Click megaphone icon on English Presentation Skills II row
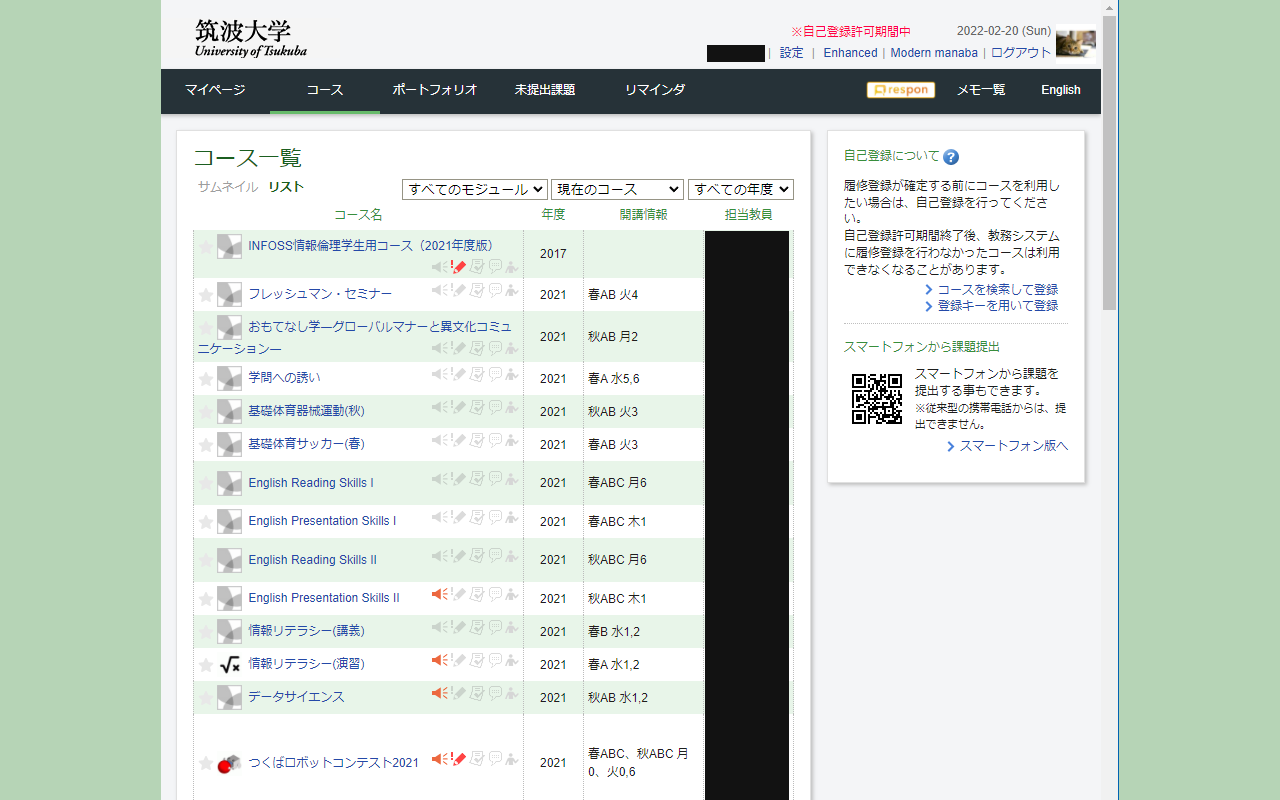1280x800 pixels. coord(437,593)
